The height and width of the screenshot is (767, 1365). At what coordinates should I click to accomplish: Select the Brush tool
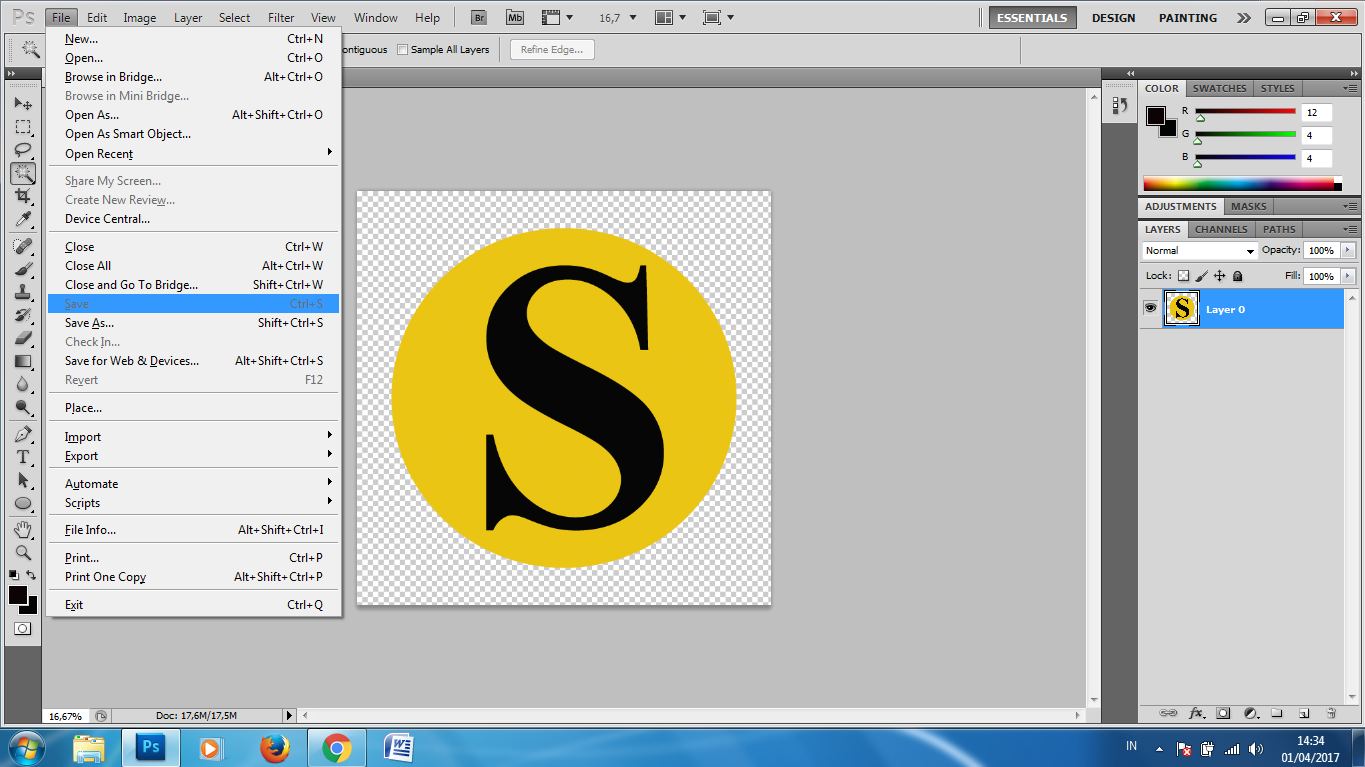(x=23, y=267)
